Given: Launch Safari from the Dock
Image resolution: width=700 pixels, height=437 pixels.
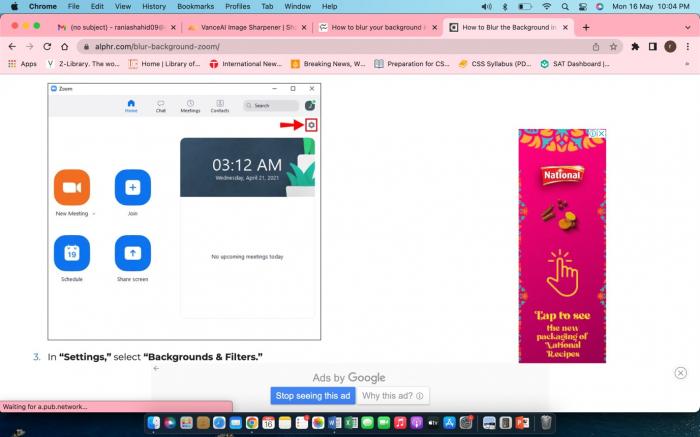Looking at the screenshot, I should 219,422.
